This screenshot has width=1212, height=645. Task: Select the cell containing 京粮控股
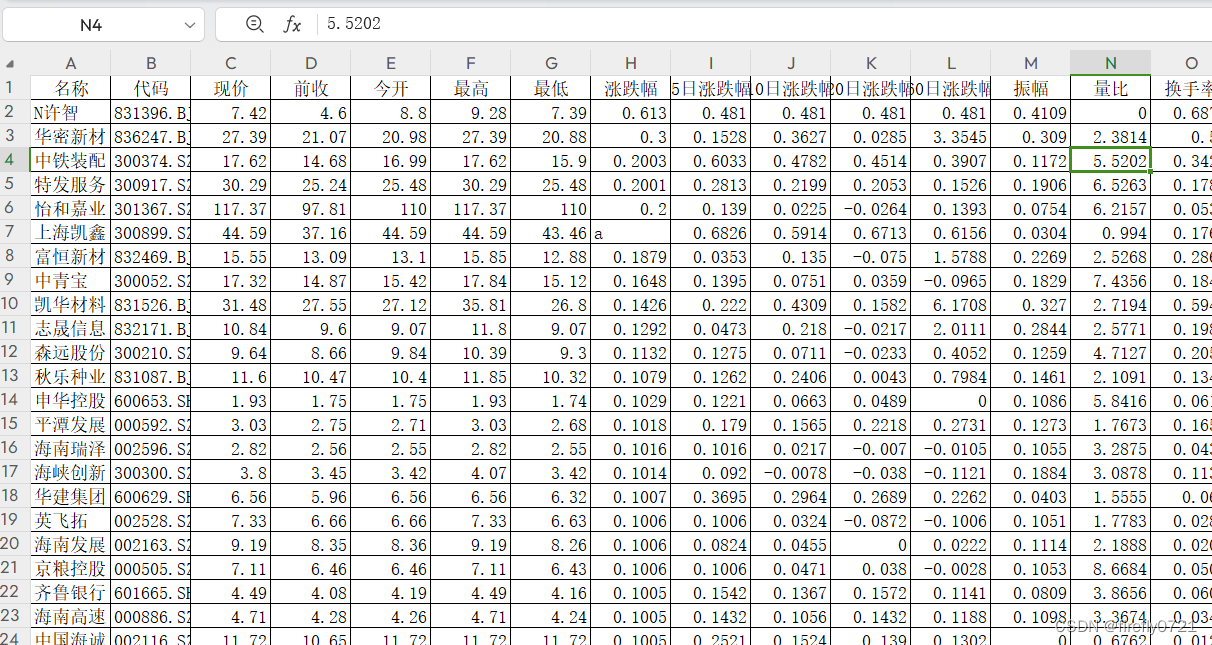point(71,568)
